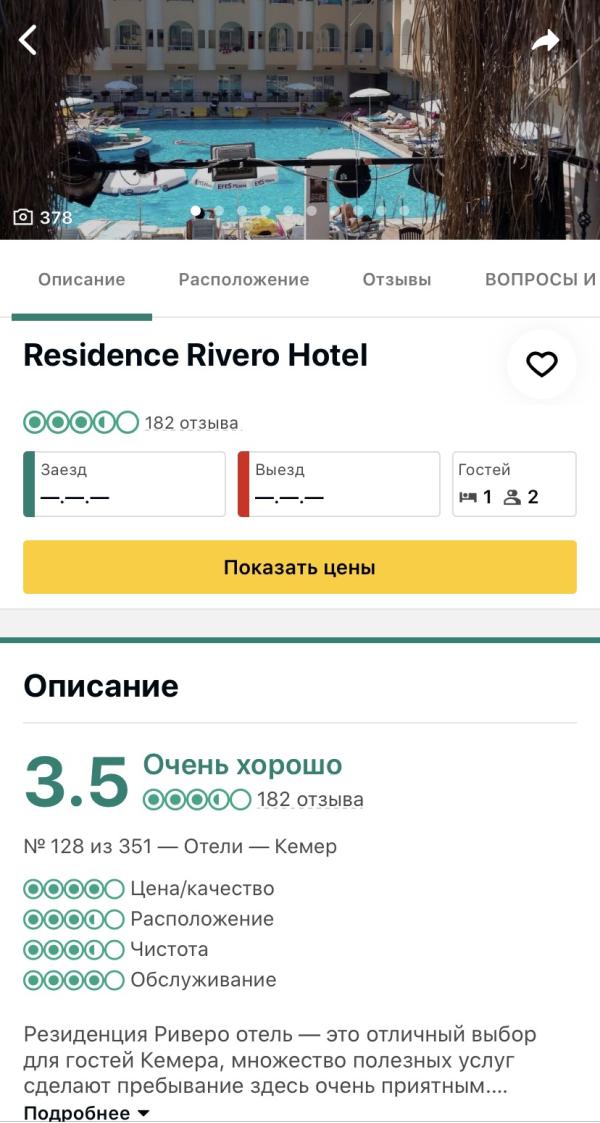Tap the photo carousel page dots
The height and width of the screenshot is (1123, 600).
pyautogui.click(x=300, y=211)
